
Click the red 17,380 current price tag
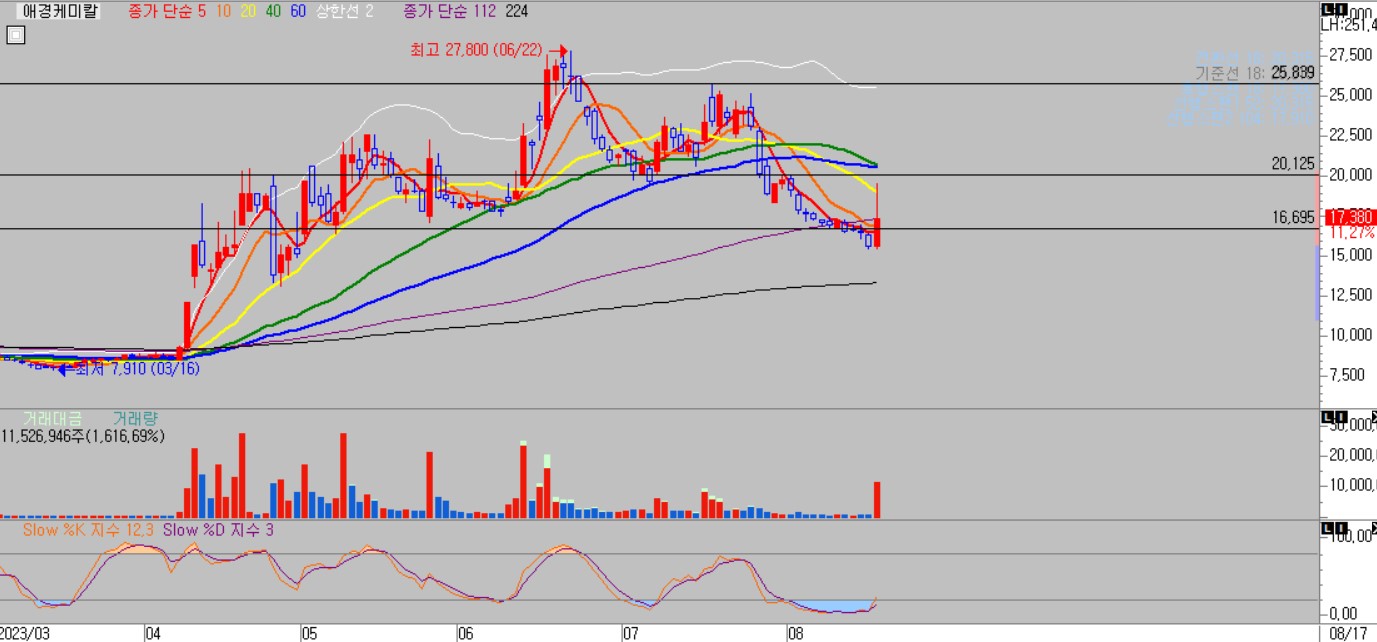click(1350, 216)
